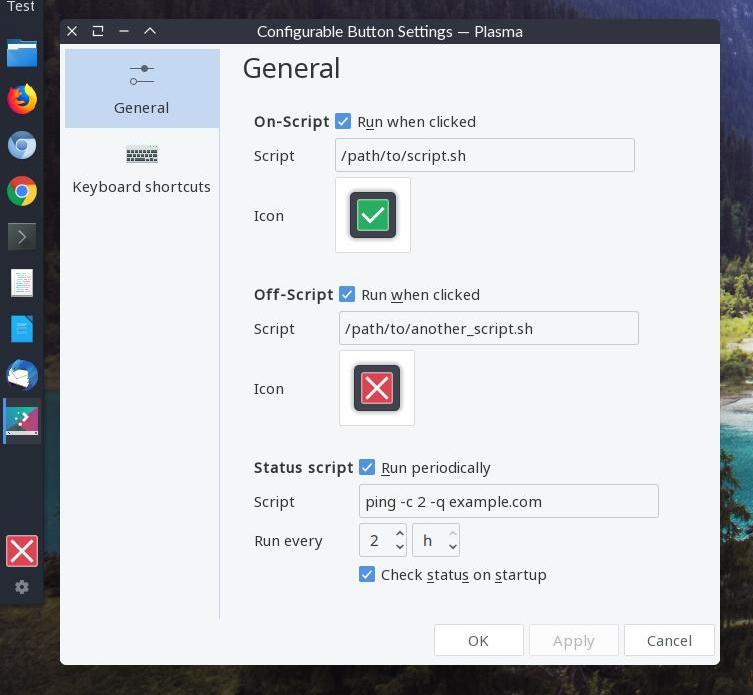
Task: Step the time unit selector down
Action: click(x=452, y=547)
